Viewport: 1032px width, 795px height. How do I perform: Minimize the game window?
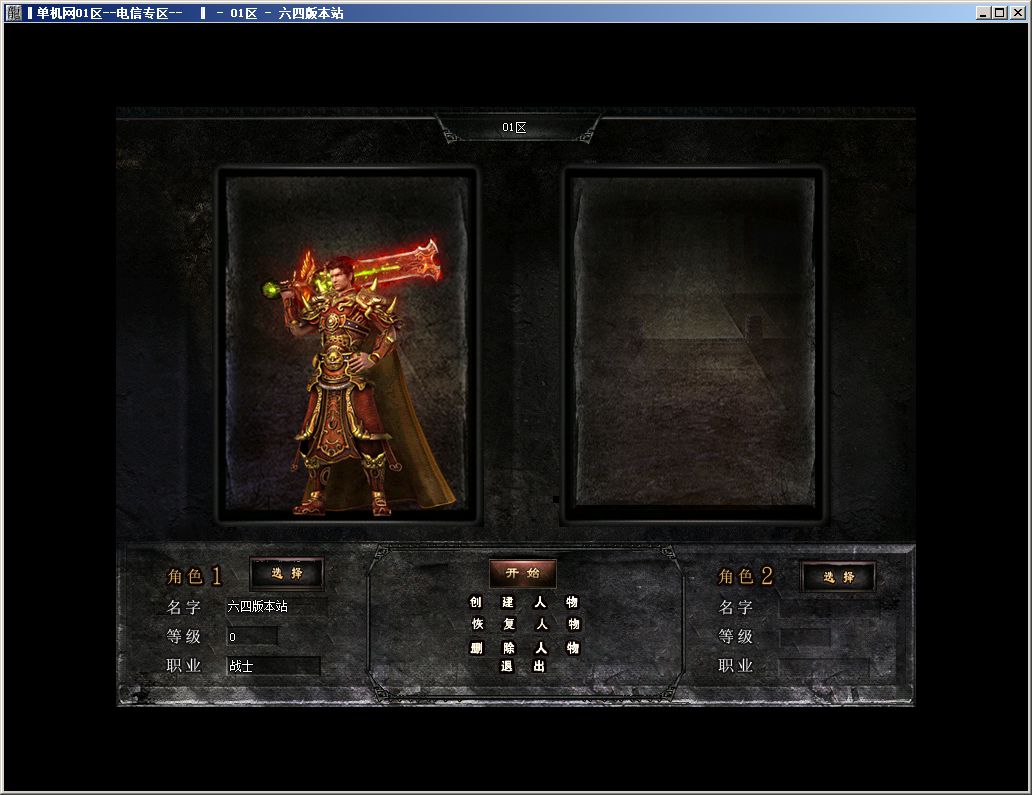(x=983, y=13)
